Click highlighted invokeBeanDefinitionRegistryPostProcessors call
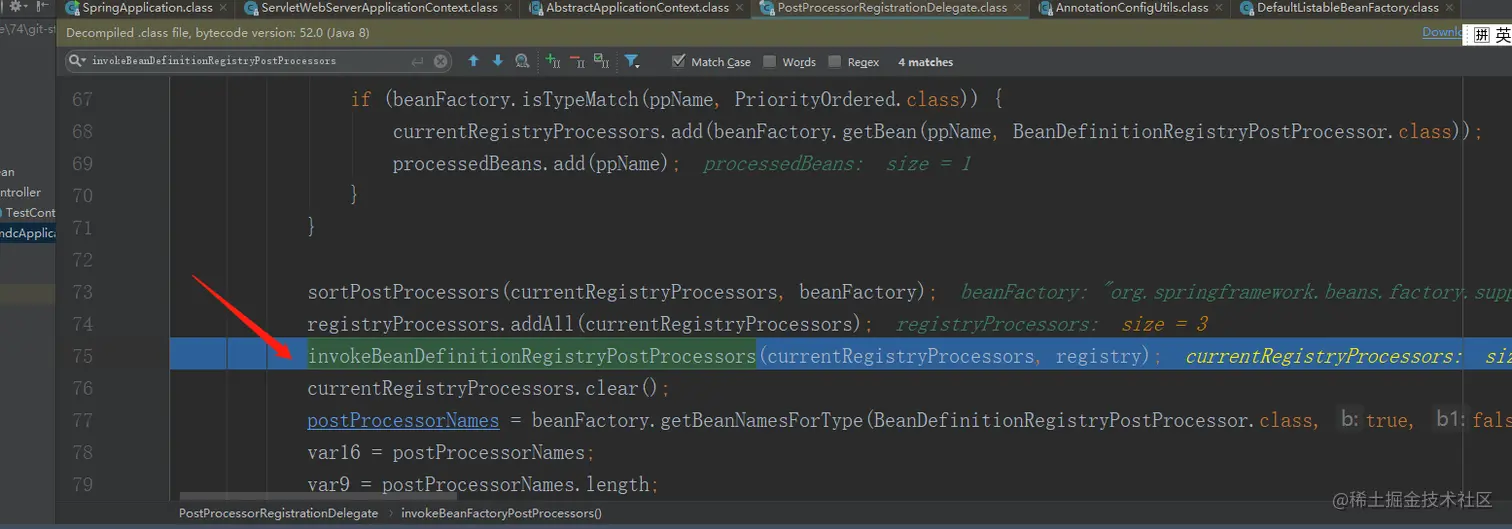The image size is (1512, 529). click(532, 356)
